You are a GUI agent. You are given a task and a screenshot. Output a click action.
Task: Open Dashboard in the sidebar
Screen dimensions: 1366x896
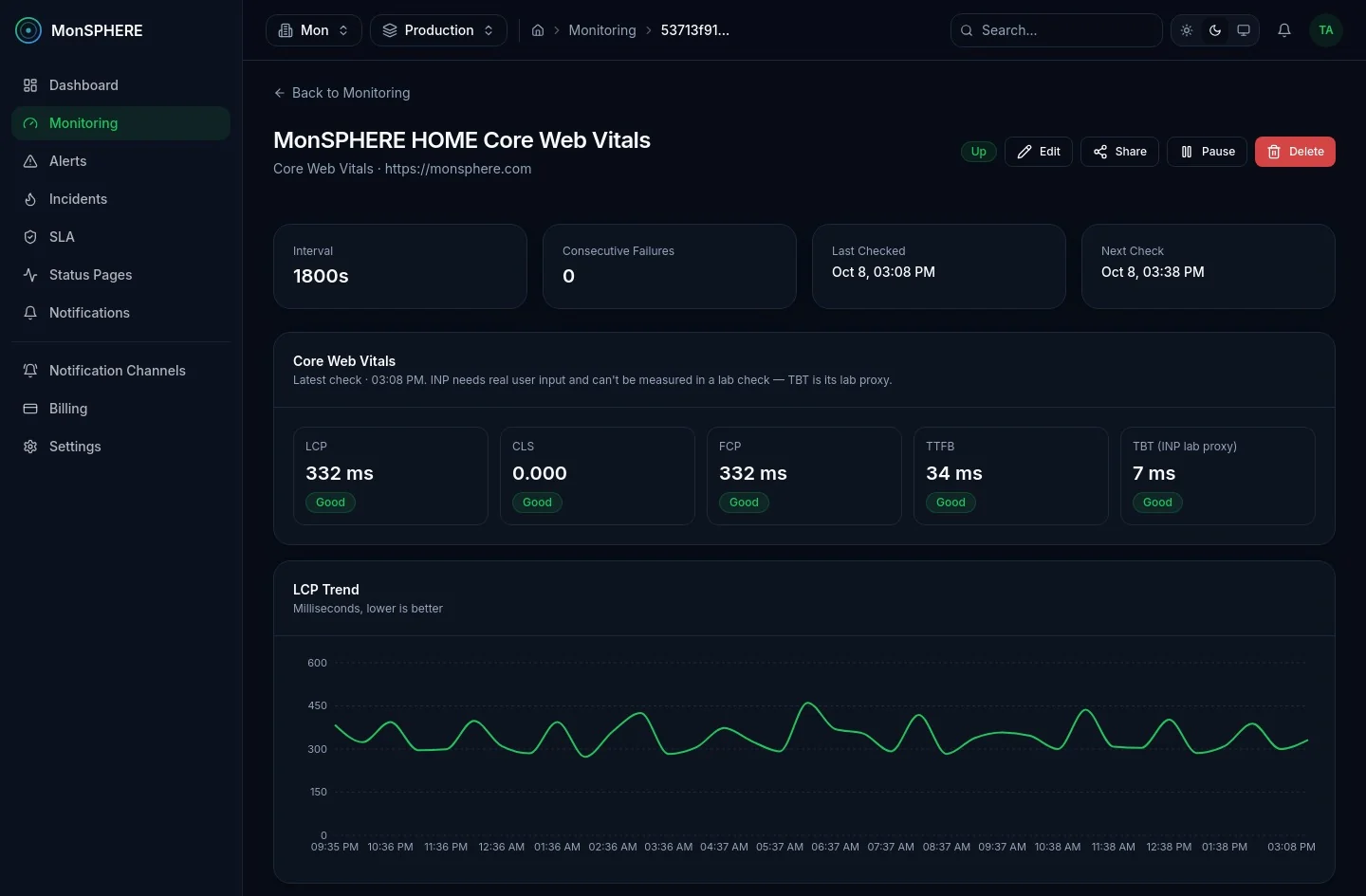tap(120, 85)
